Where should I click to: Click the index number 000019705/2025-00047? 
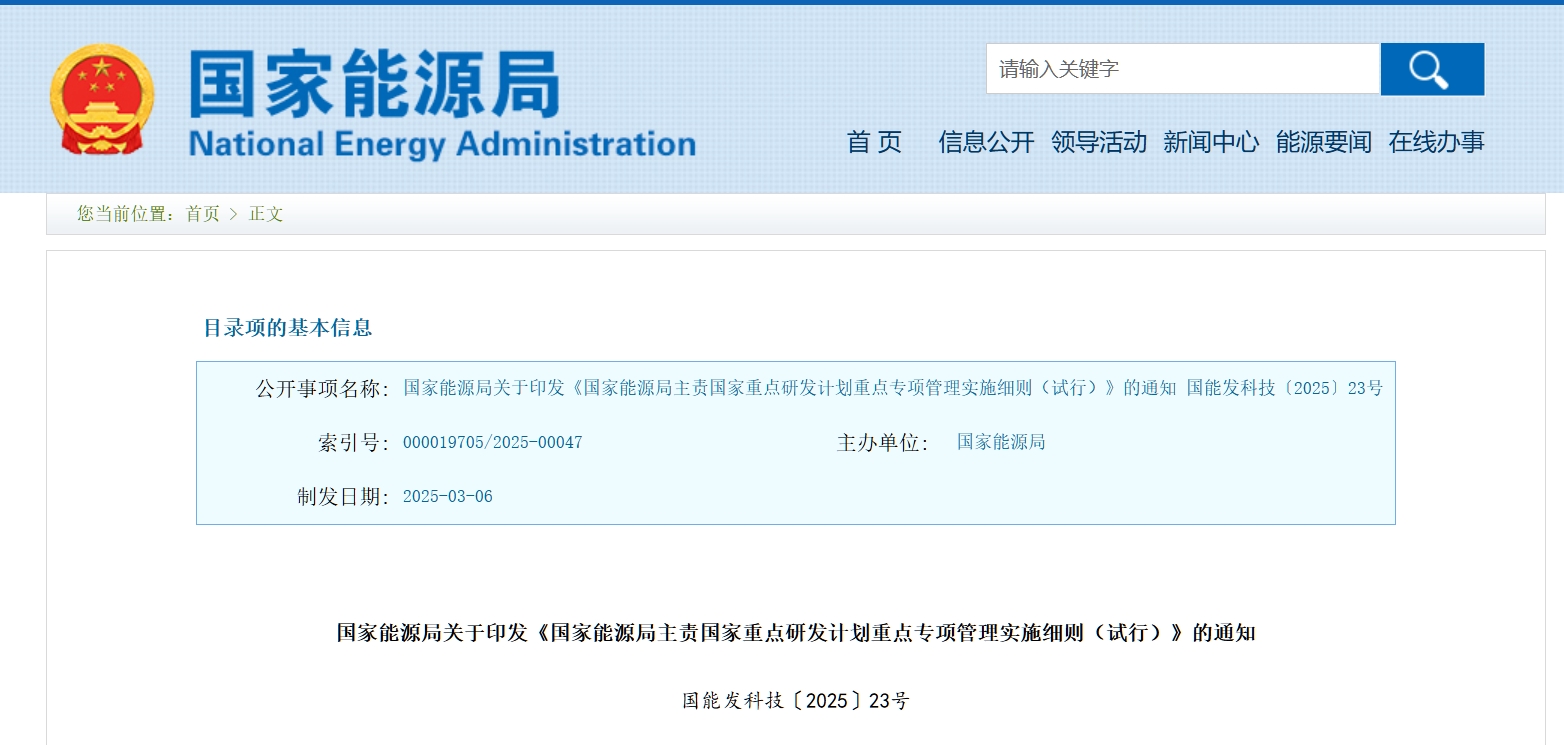click(492, 442)
